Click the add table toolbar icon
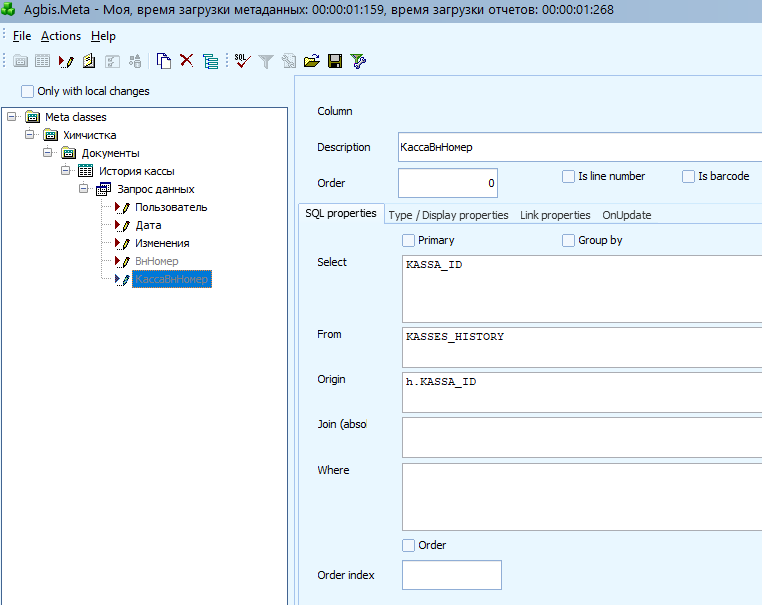Image resolution: width=762 pixels, height=605 pixels. [x=42, y=61]
